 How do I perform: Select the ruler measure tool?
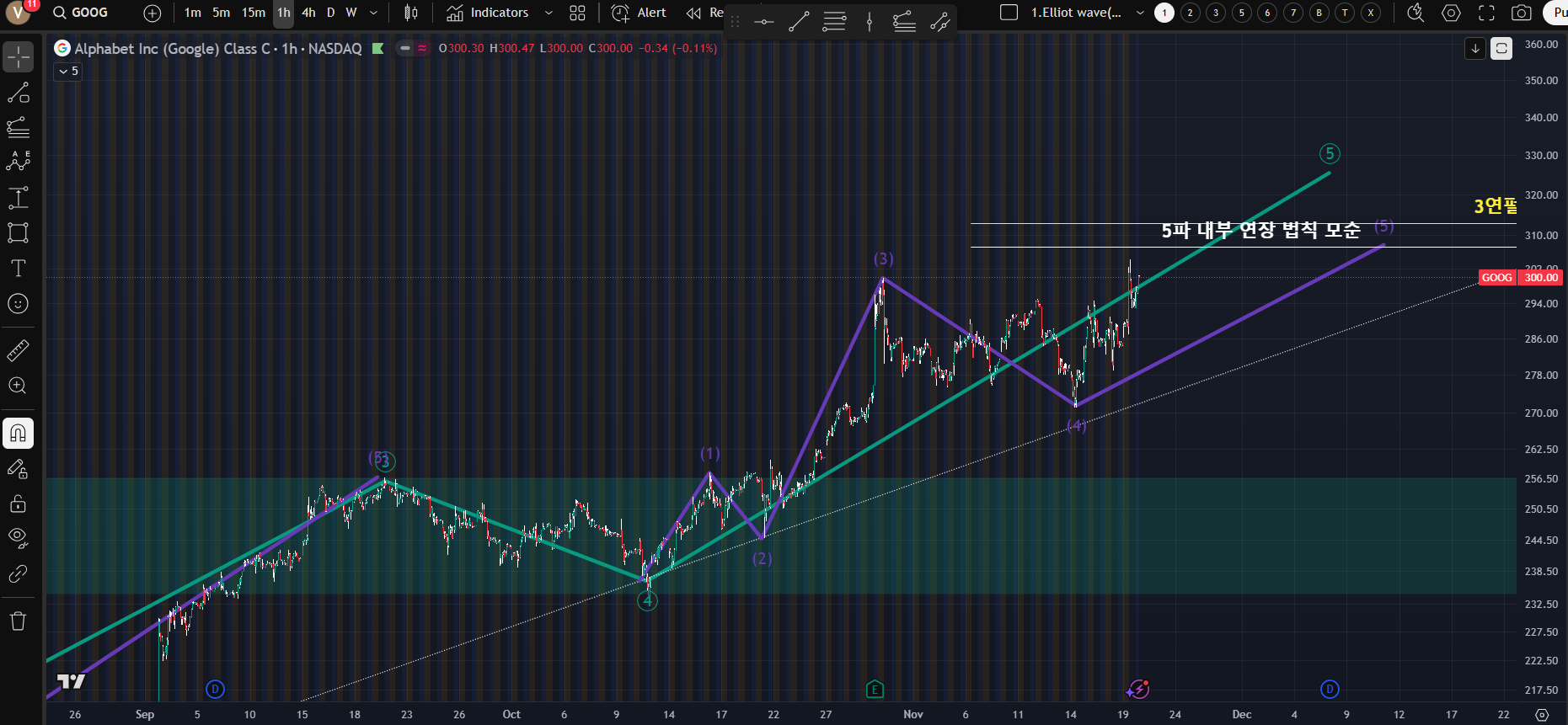pos(19,350)
